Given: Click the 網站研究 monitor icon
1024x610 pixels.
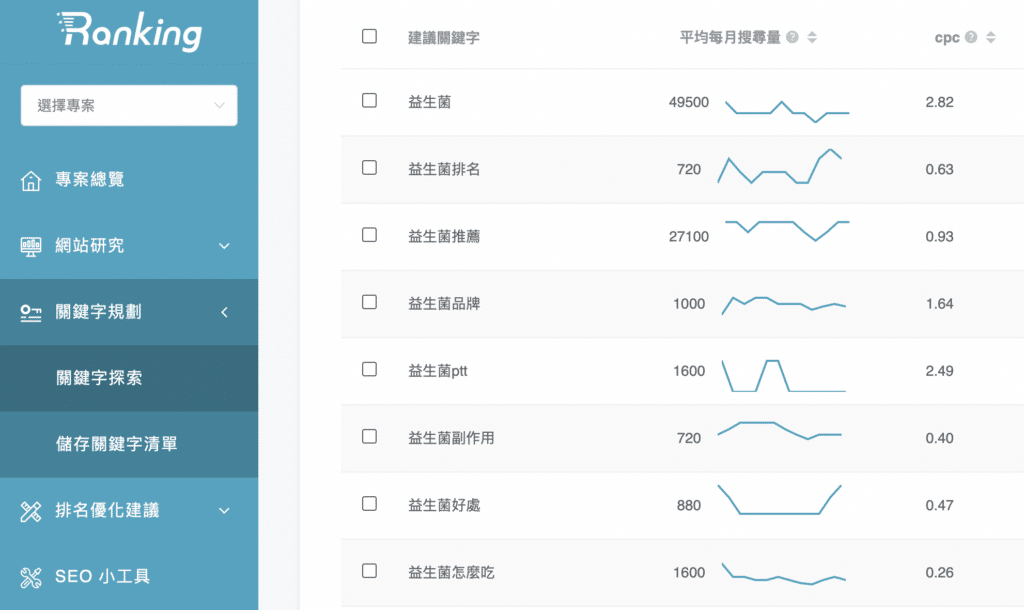Looking at the screenshot, I should (31, 246).
